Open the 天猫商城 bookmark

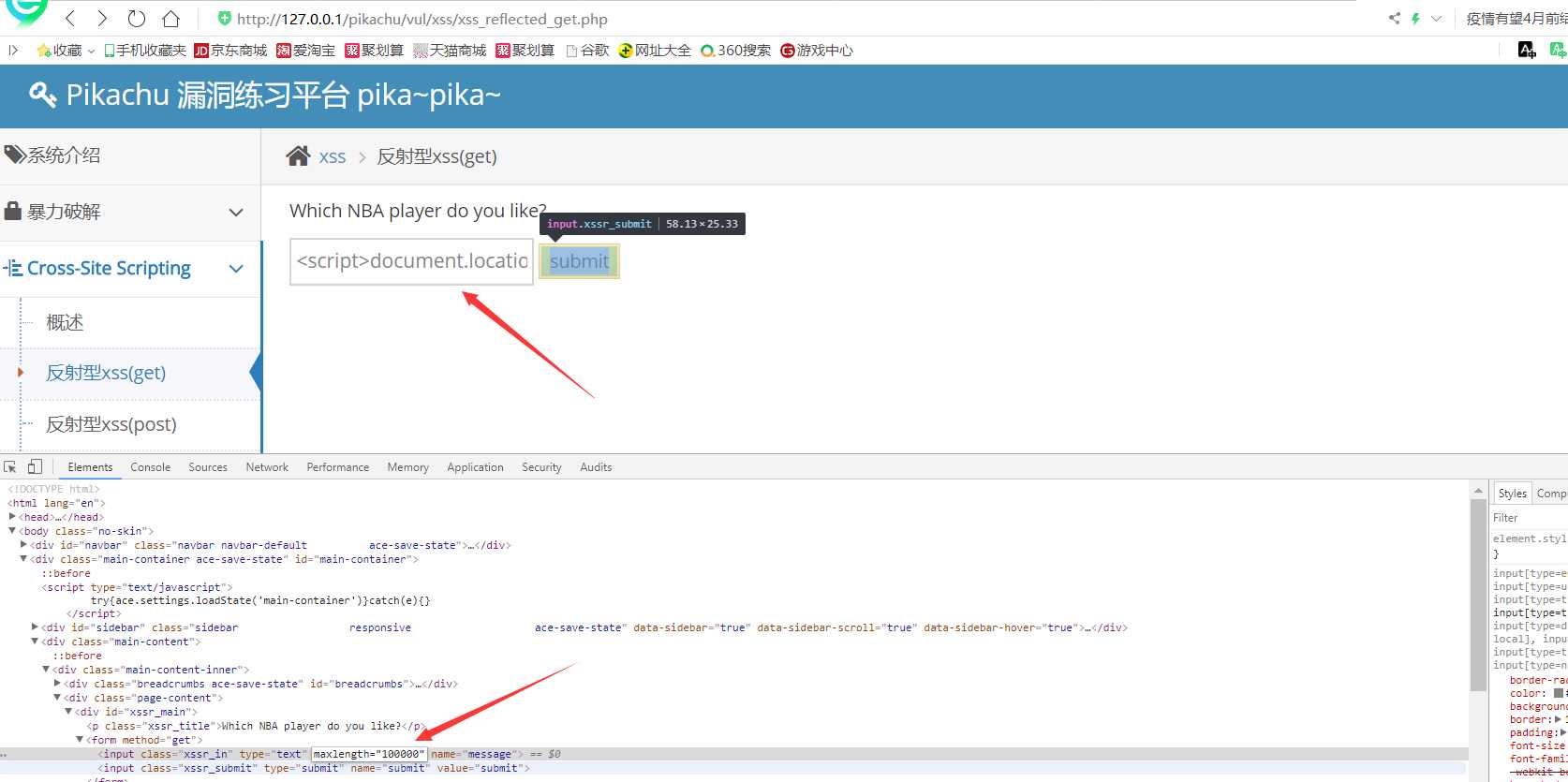[450, 50]
